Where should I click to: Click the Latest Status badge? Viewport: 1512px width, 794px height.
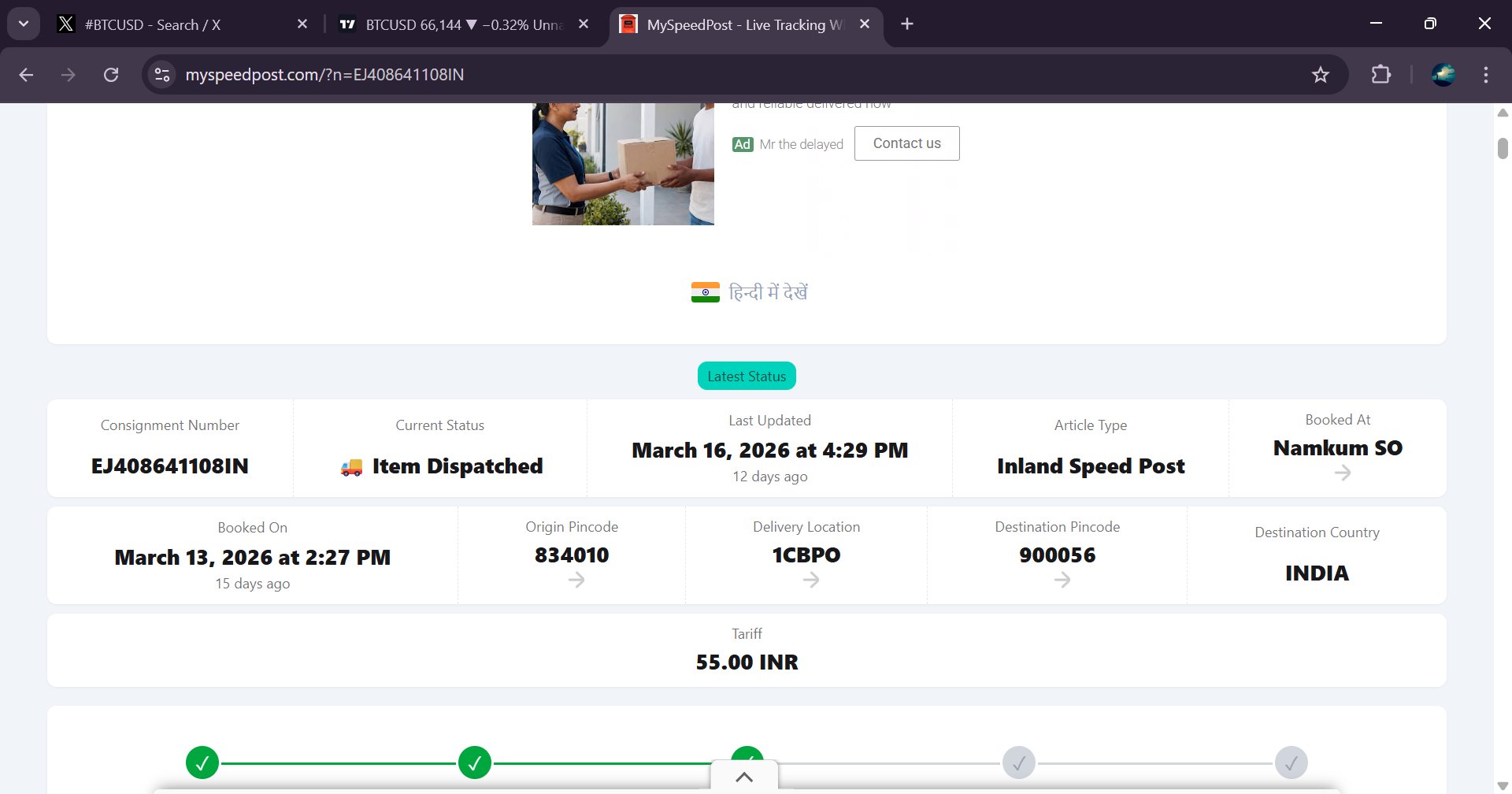[x=747, y=377]
